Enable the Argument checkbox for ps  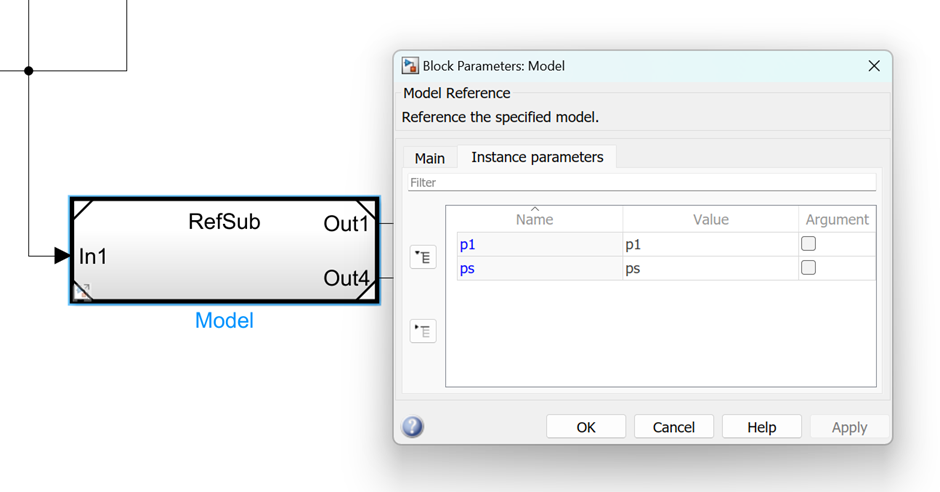pos(808,268)
